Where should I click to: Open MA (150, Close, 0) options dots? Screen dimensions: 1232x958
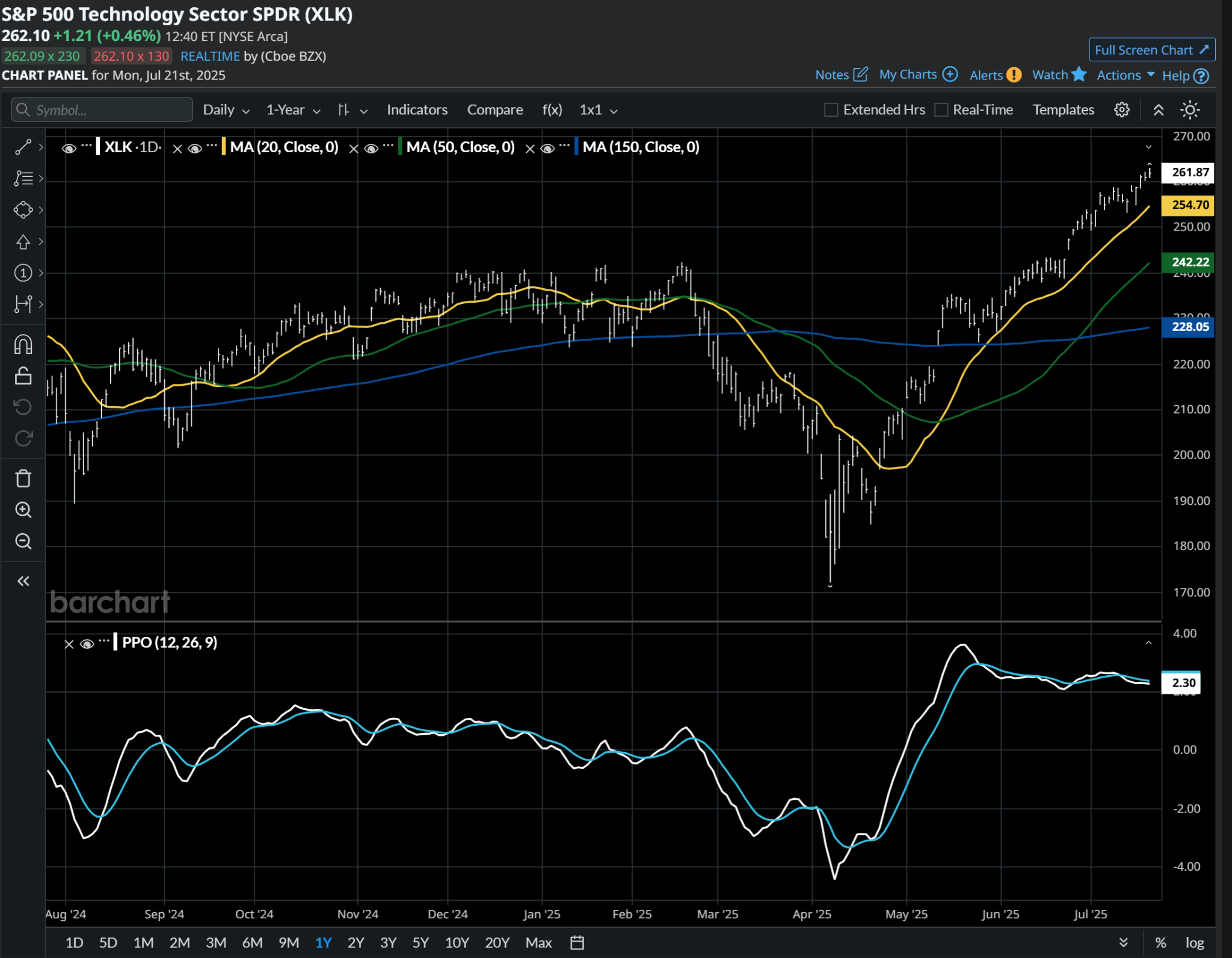tap(564, 145)
